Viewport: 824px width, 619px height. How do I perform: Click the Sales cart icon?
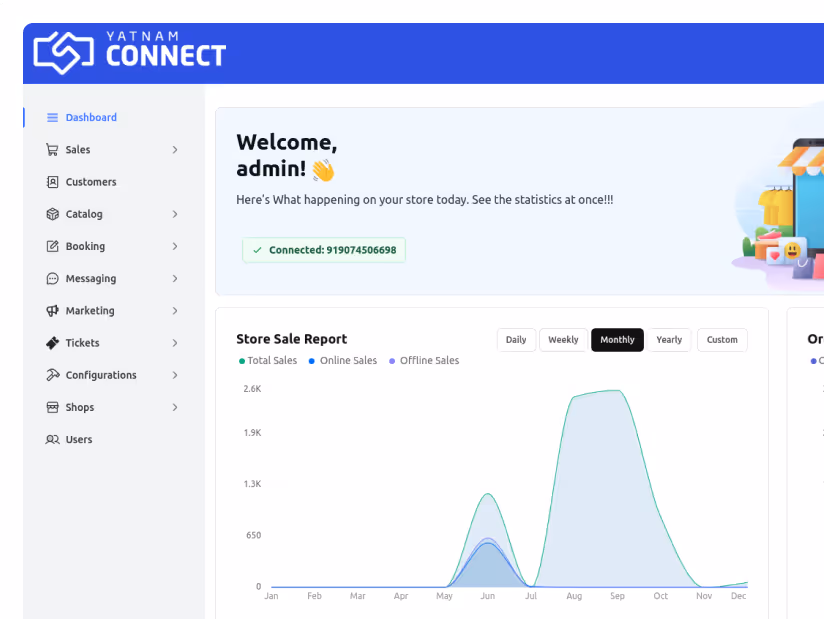tap(52, 149)
